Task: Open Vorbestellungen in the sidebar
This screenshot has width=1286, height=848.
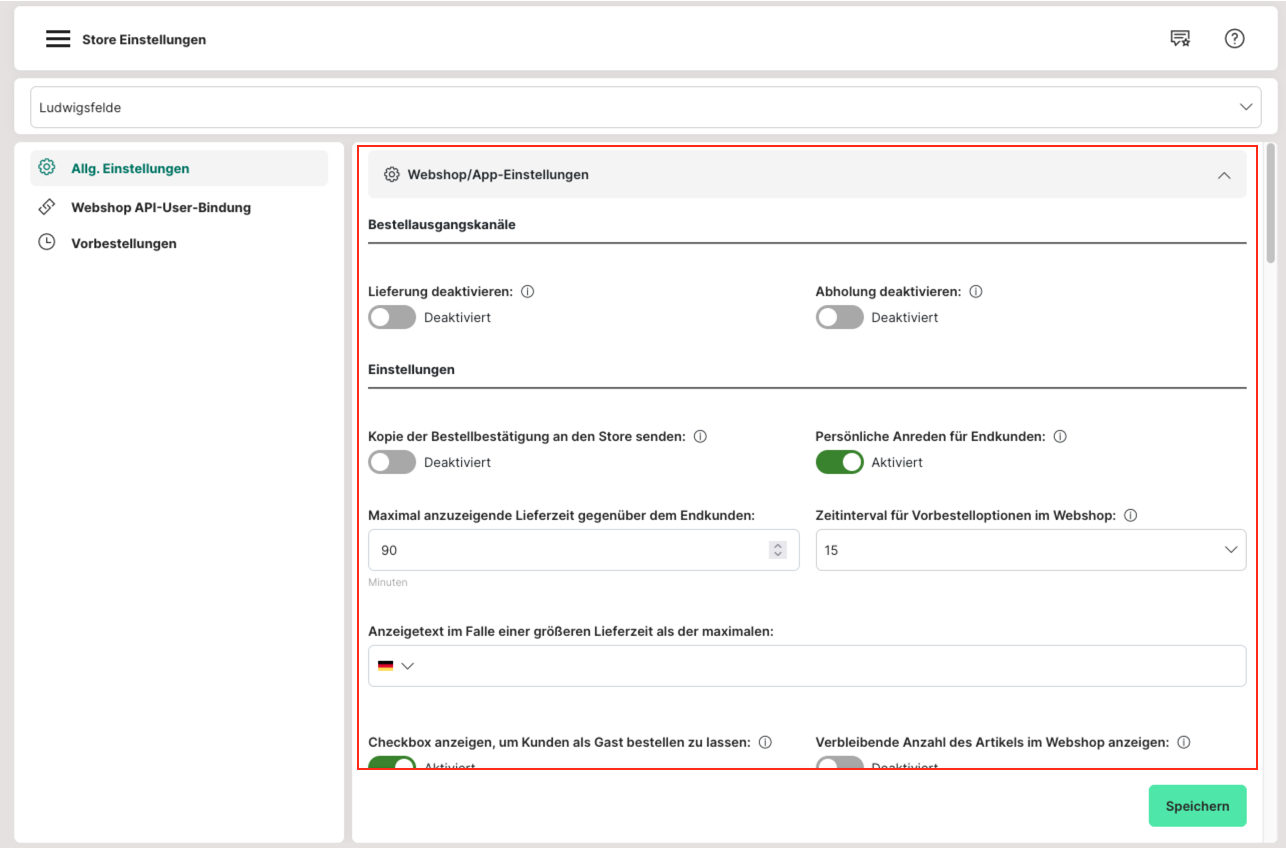Action: [123, 243]
